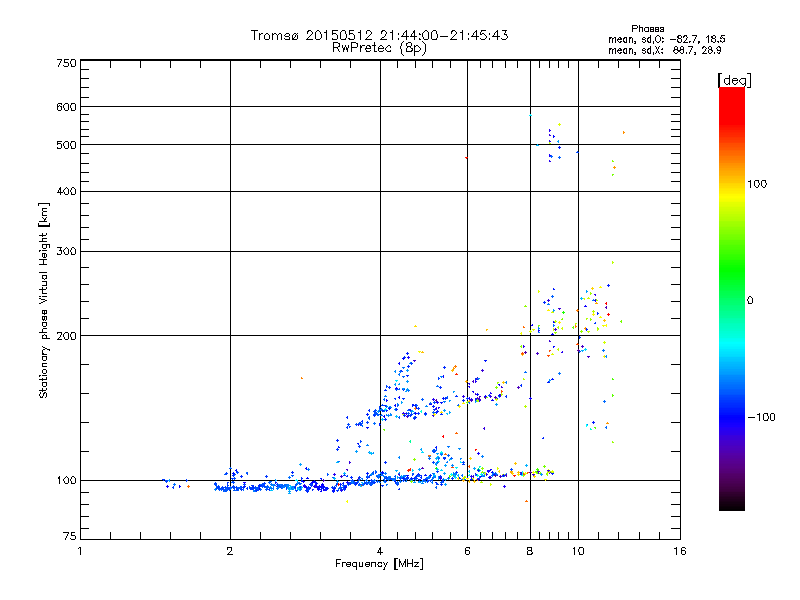Screen dimensions: 800x600
Task: Click the y-axis tick label '400'
Action: tap(66, 192)
